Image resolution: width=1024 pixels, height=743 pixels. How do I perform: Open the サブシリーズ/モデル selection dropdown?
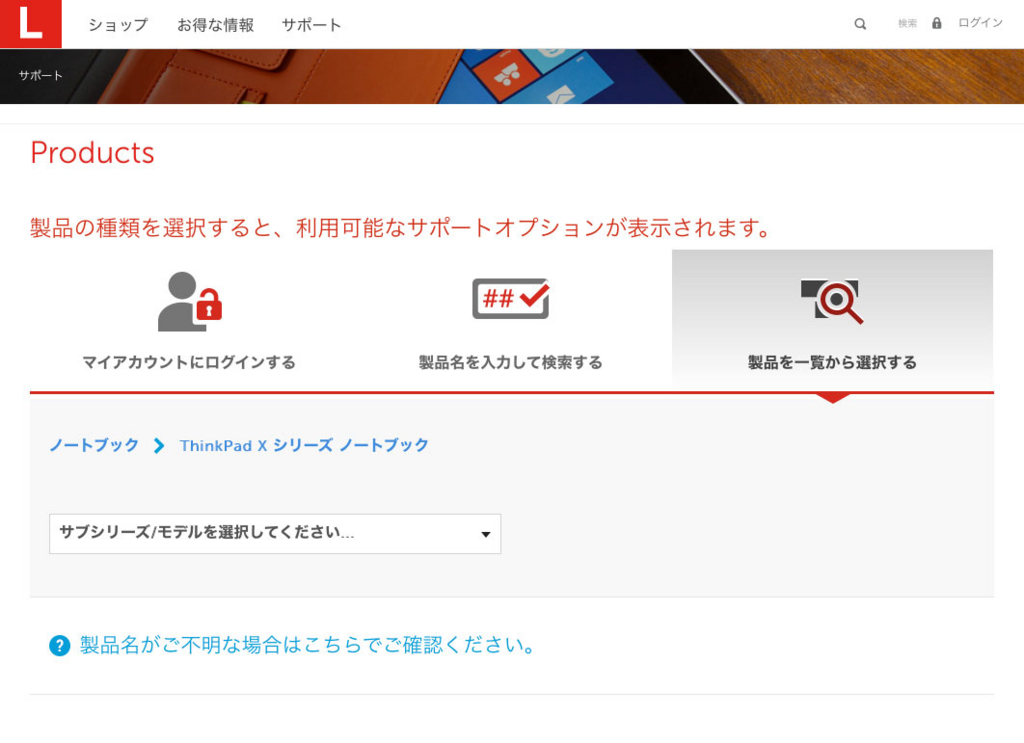[x=275, y=533]
